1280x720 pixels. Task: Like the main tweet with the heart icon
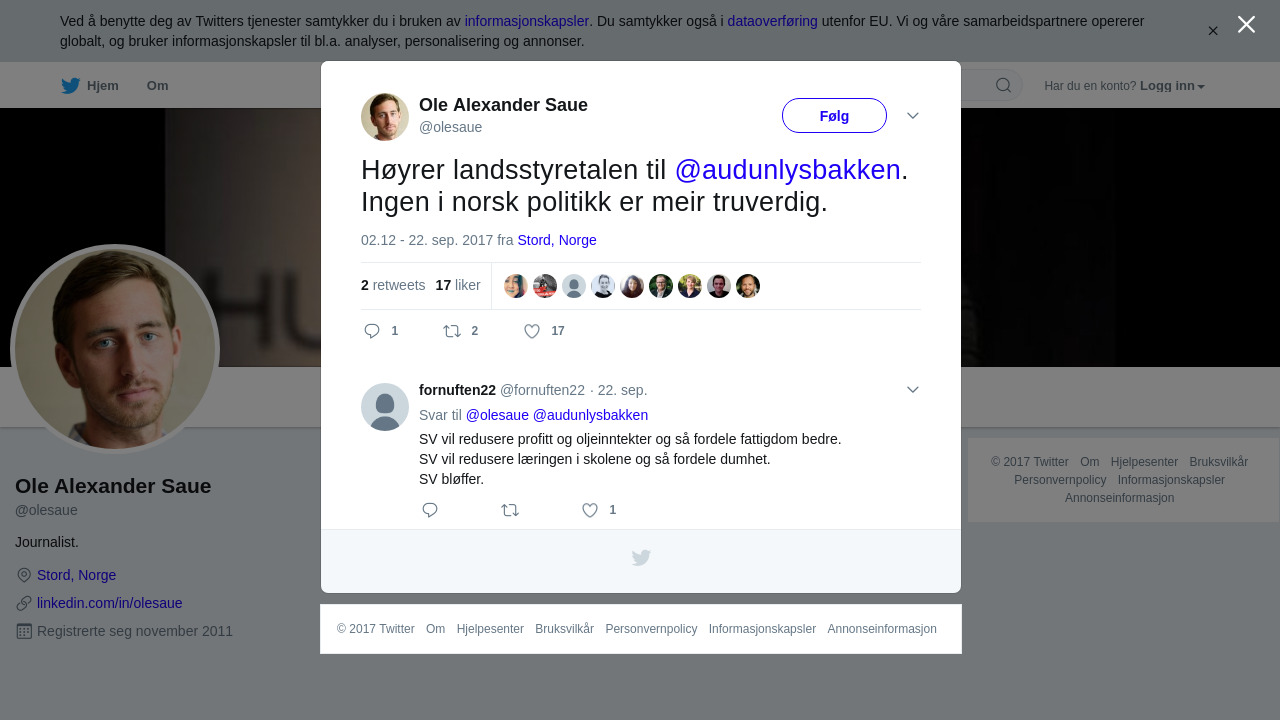click(532, 331)
